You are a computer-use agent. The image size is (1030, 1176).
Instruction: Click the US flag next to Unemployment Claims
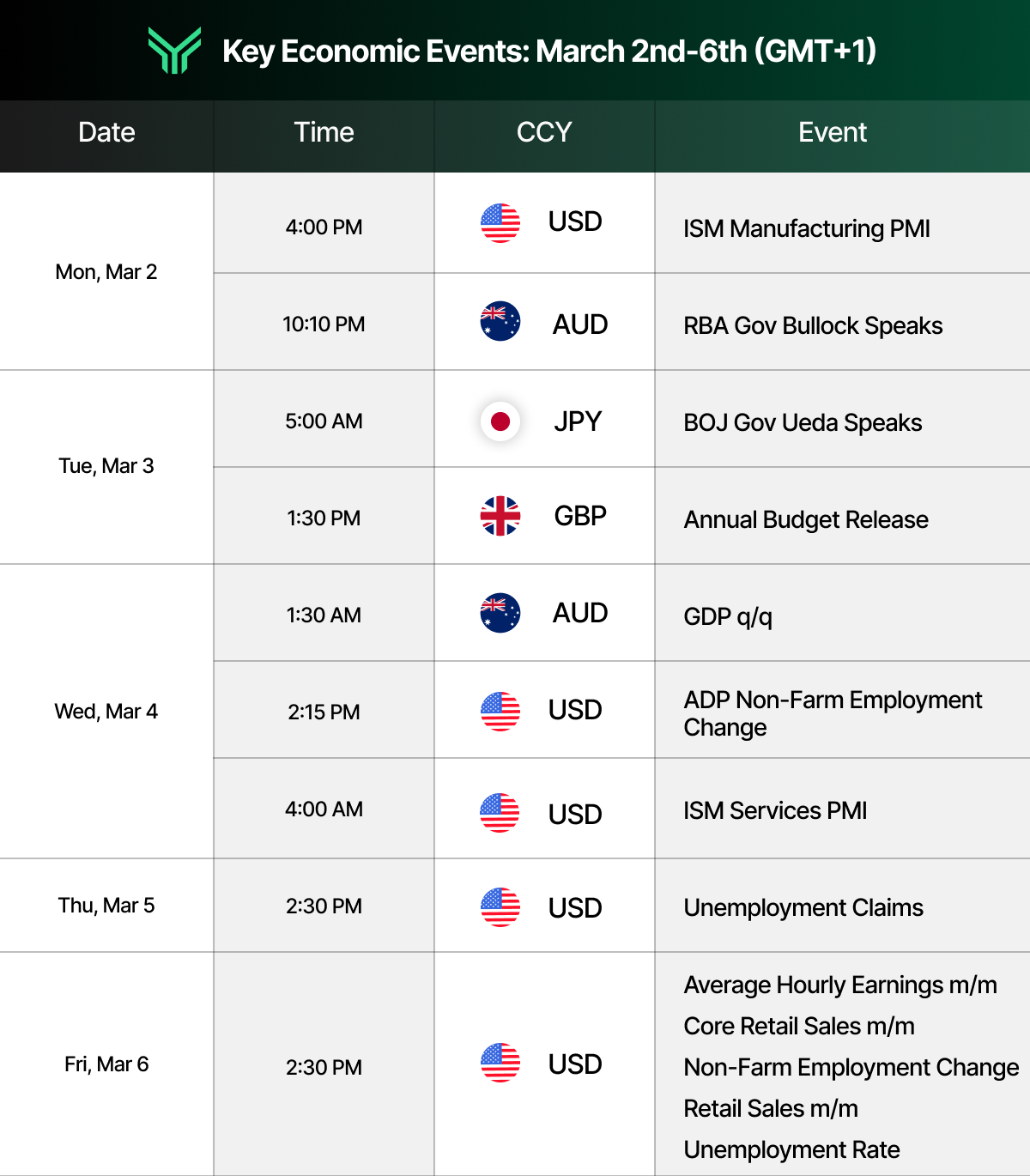(500, 906)
